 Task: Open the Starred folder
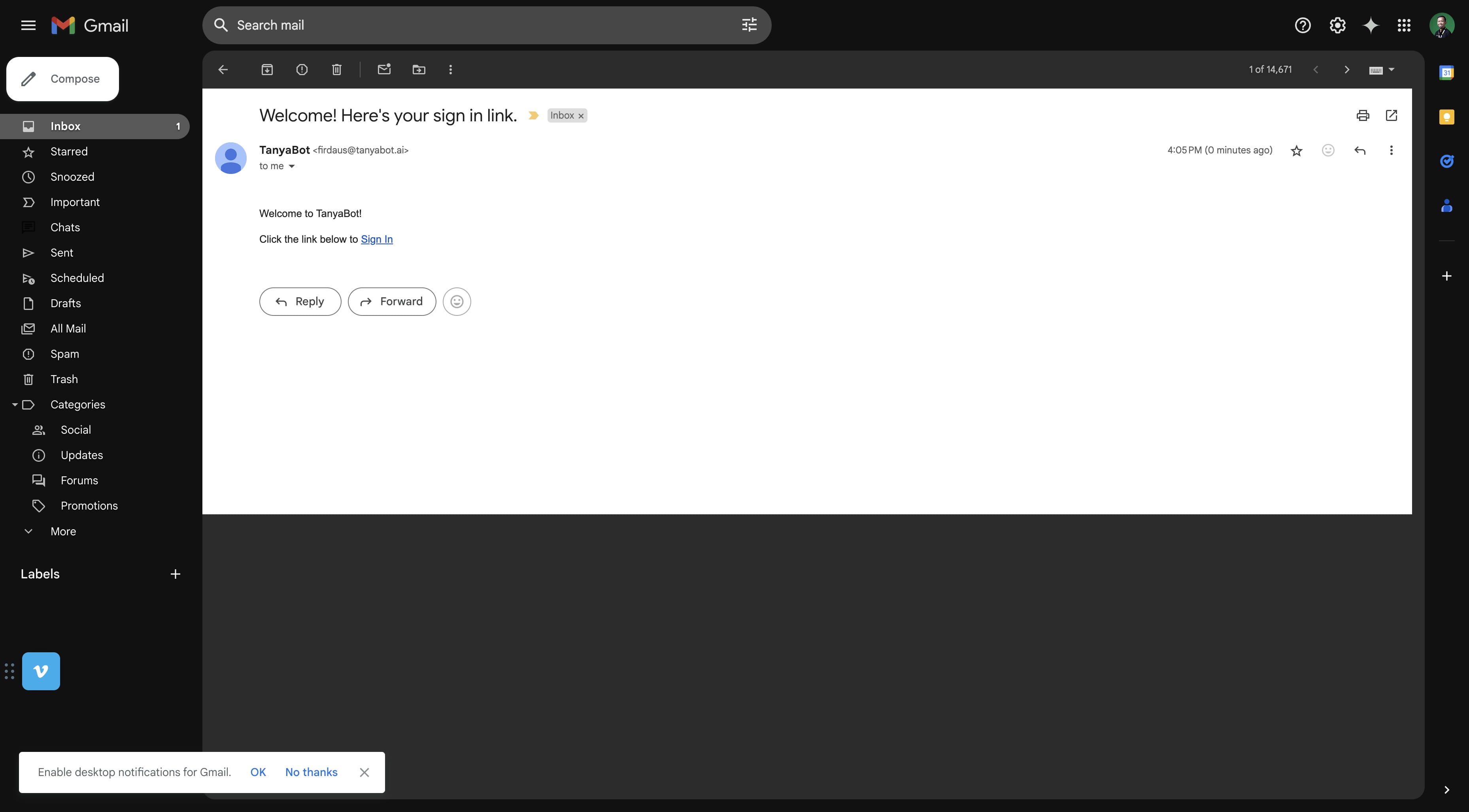pos(94,151)
